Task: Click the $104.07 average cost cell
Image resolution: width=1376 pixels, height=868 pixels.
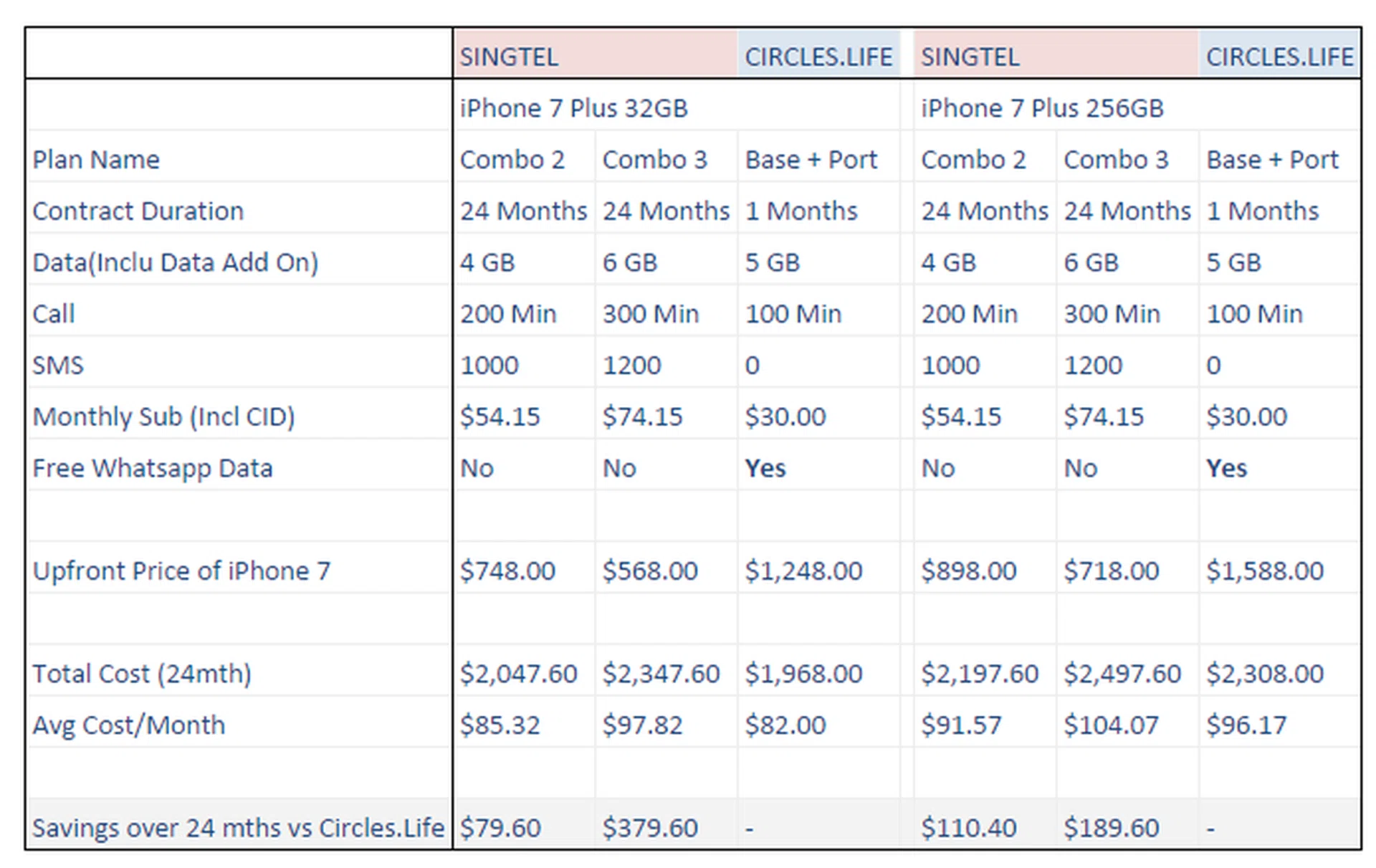Action: click(x=1111, y=725)
